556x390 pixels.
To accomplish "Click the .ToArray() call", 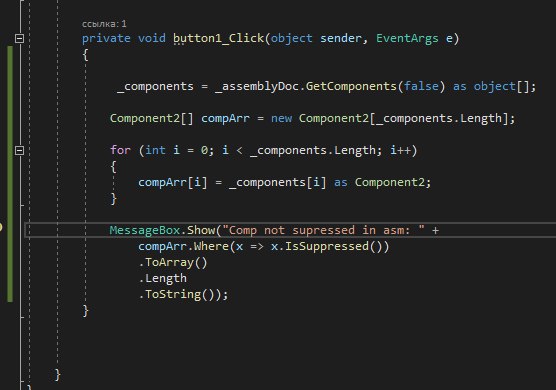I will point(173,262).
